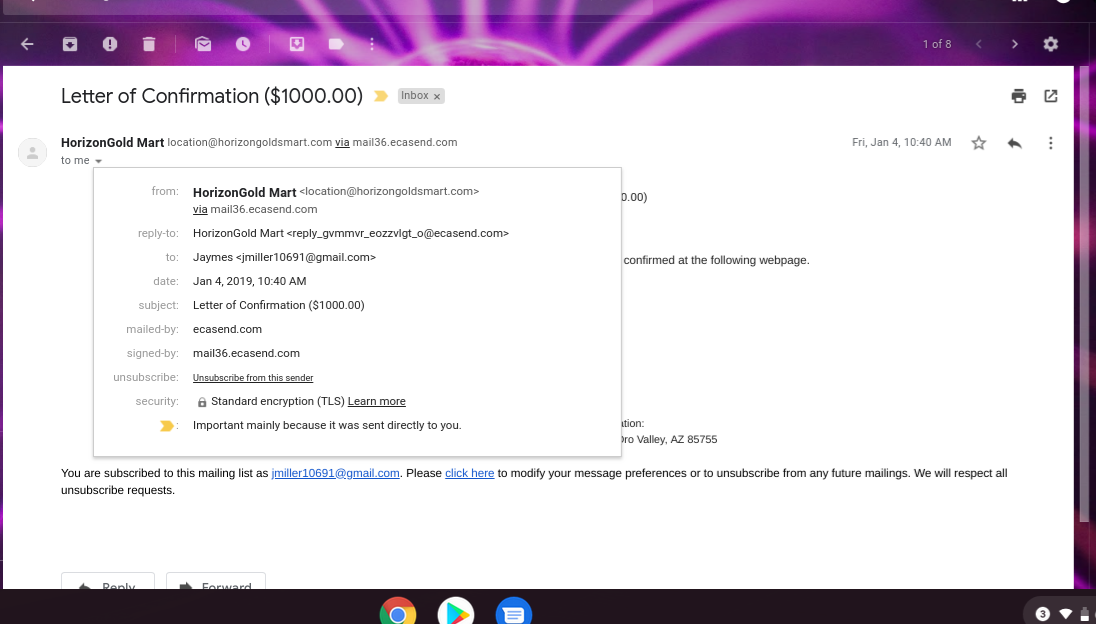Viewport: 1096px width, 624px height.
Task: Click recipient 'Jaymes <jmiller10691@gmail.com>' in popup
Action: tap(284, 258)
